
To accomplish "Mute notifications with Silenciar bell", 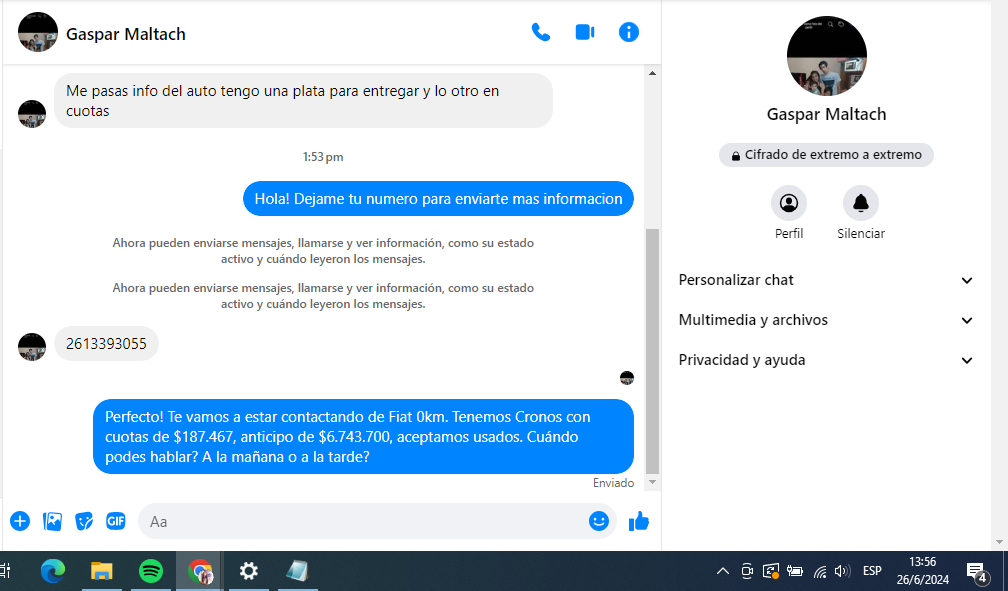I will coord(861,204).
